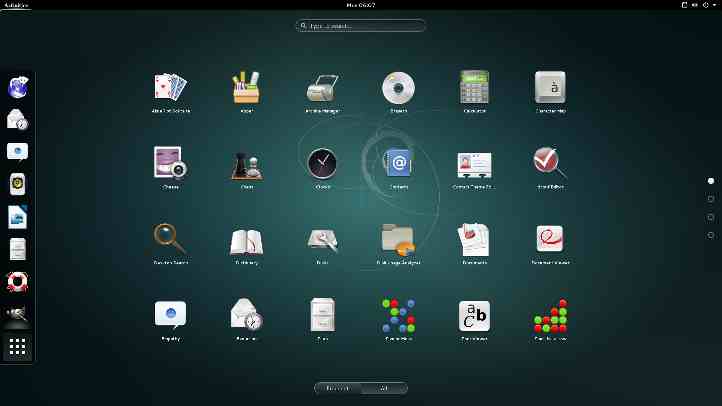Click the Type to search field
Screen dimensions: 722x406
click(361, 26)
